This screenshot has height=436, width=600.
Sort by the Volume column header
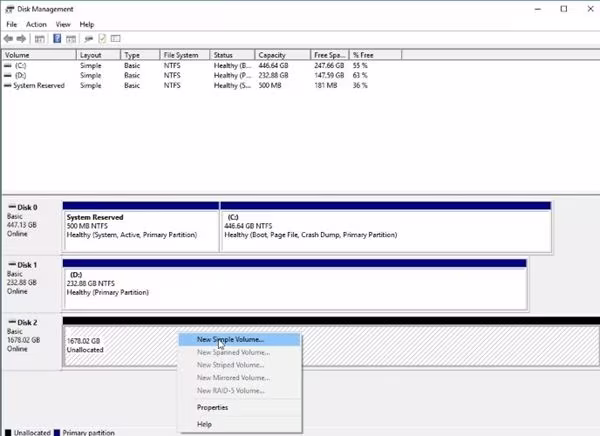point(39,55)
